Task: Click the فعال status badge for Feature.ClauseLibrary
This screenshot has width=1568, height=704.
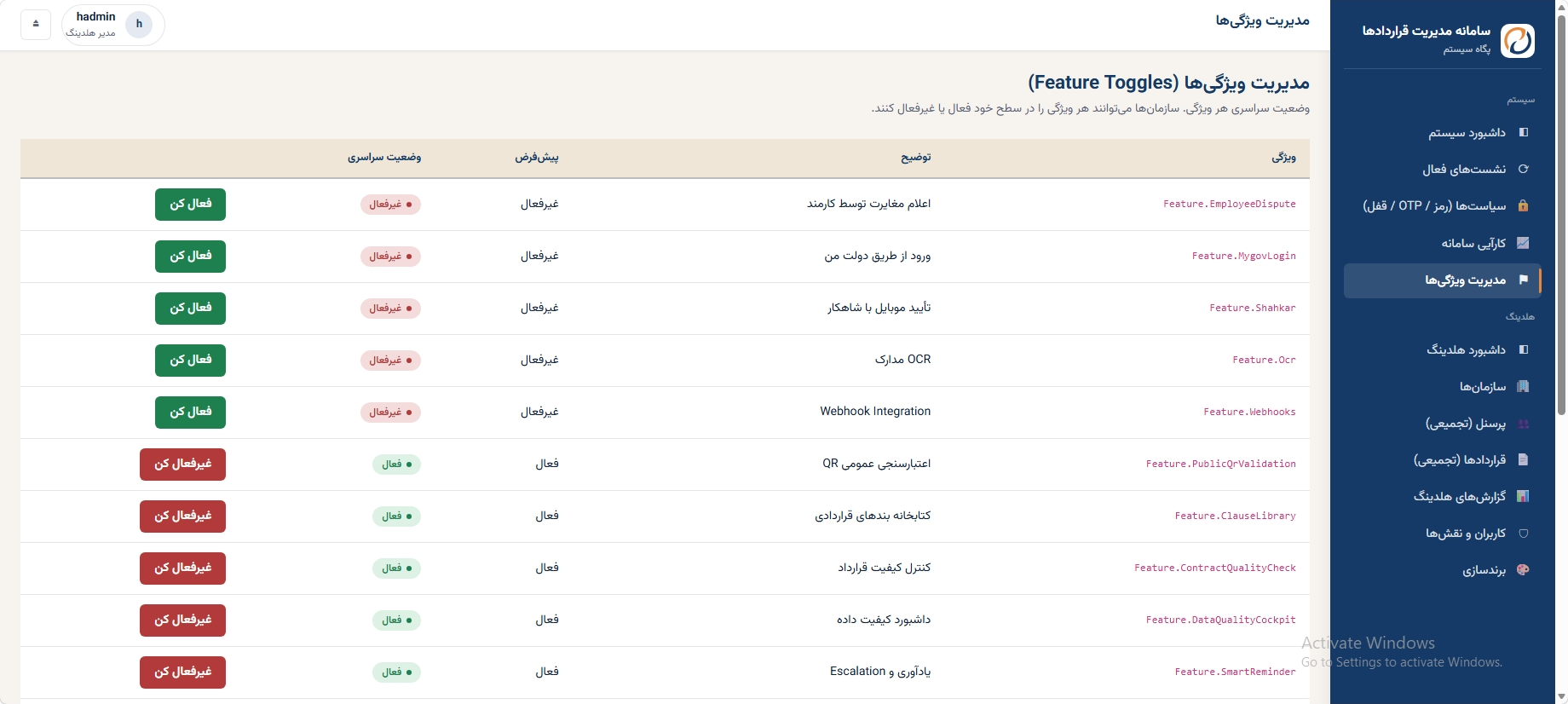Action: [396, 516]
